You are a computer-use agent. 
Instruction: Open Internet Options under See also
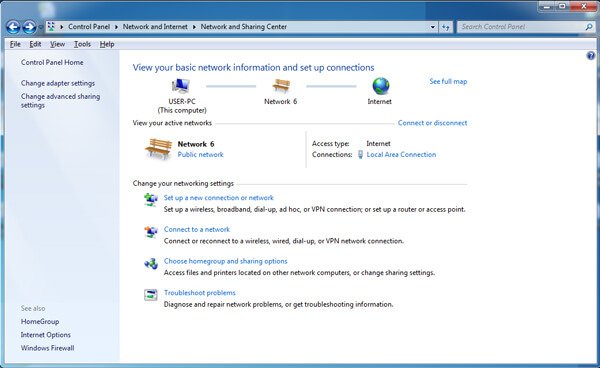coord(46,335)
